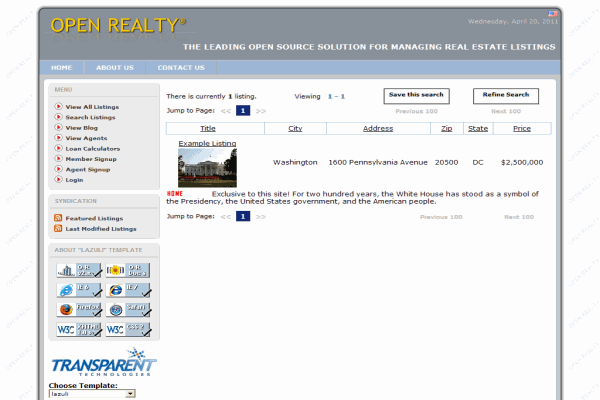The width and height of the screenshot is (600, 400).
Task: Select Agent Signup in the menu
Action: tap(88, 169)
